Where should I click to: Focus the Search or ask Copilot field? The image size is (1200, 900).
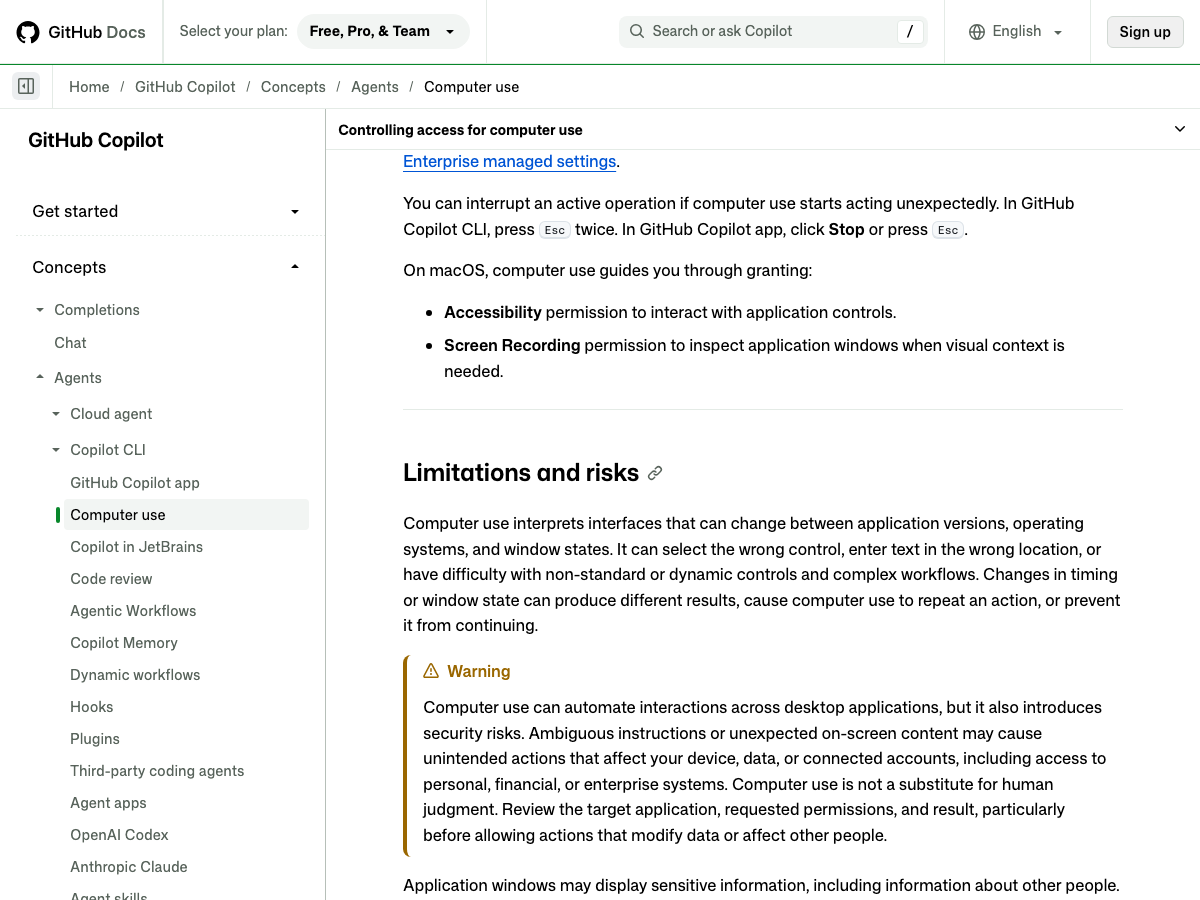click(x=773, y=32)
